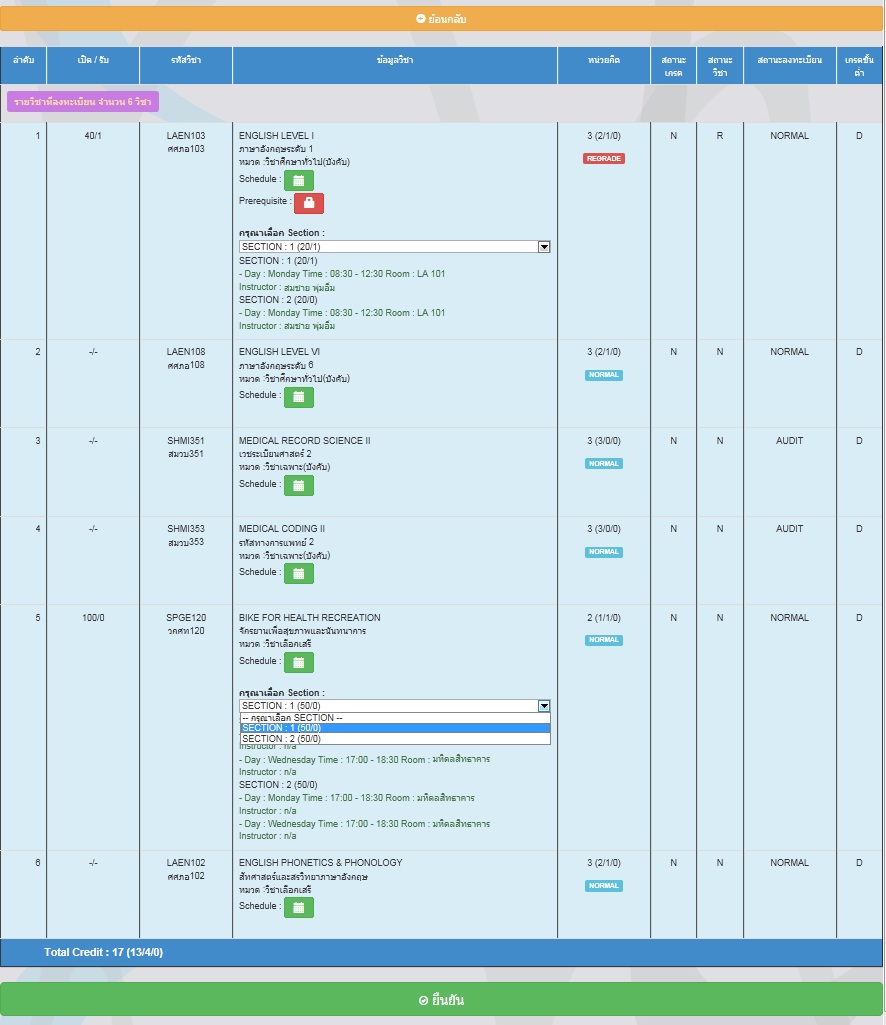Open the schedule calendar for ENGLISH LEVEL I
The image size is (886, 1025).
click(x=299, y=180)
